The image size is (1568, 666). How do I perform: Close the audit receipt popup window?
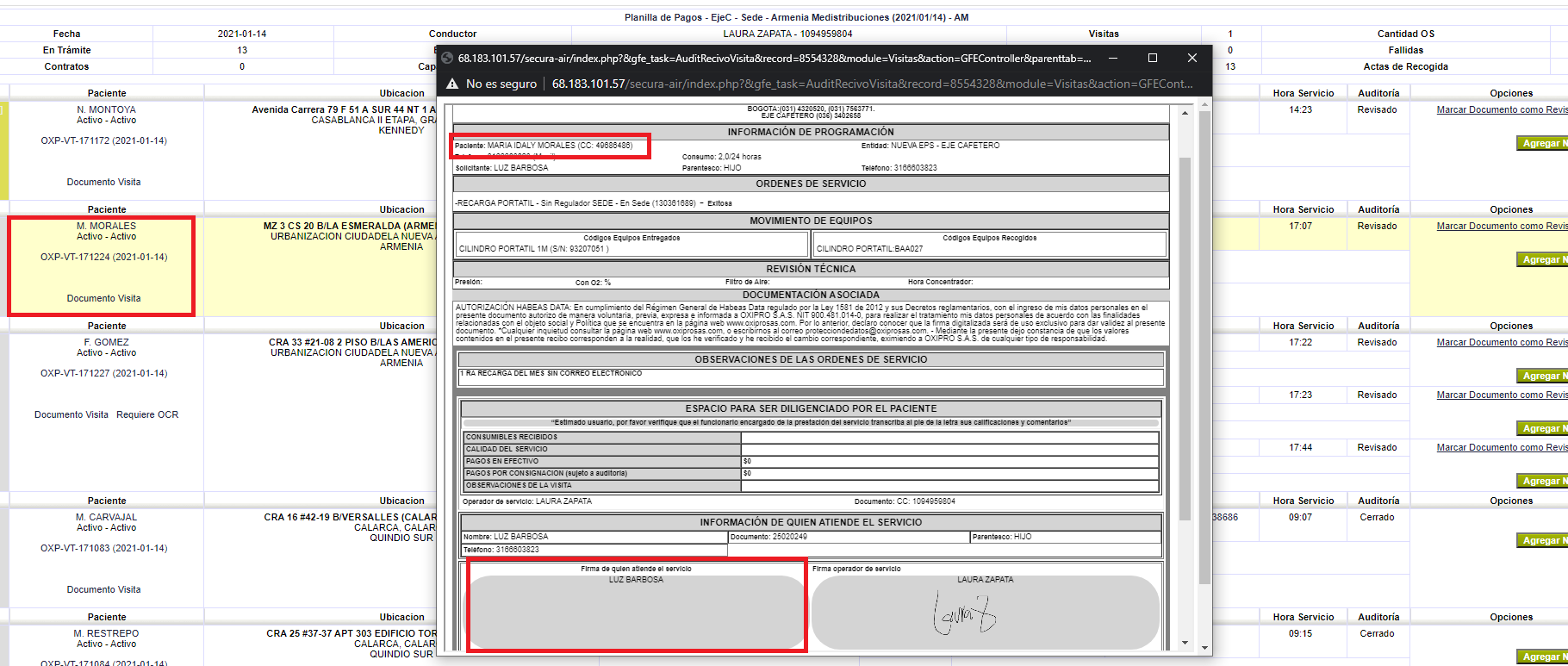pos(1192,58)
